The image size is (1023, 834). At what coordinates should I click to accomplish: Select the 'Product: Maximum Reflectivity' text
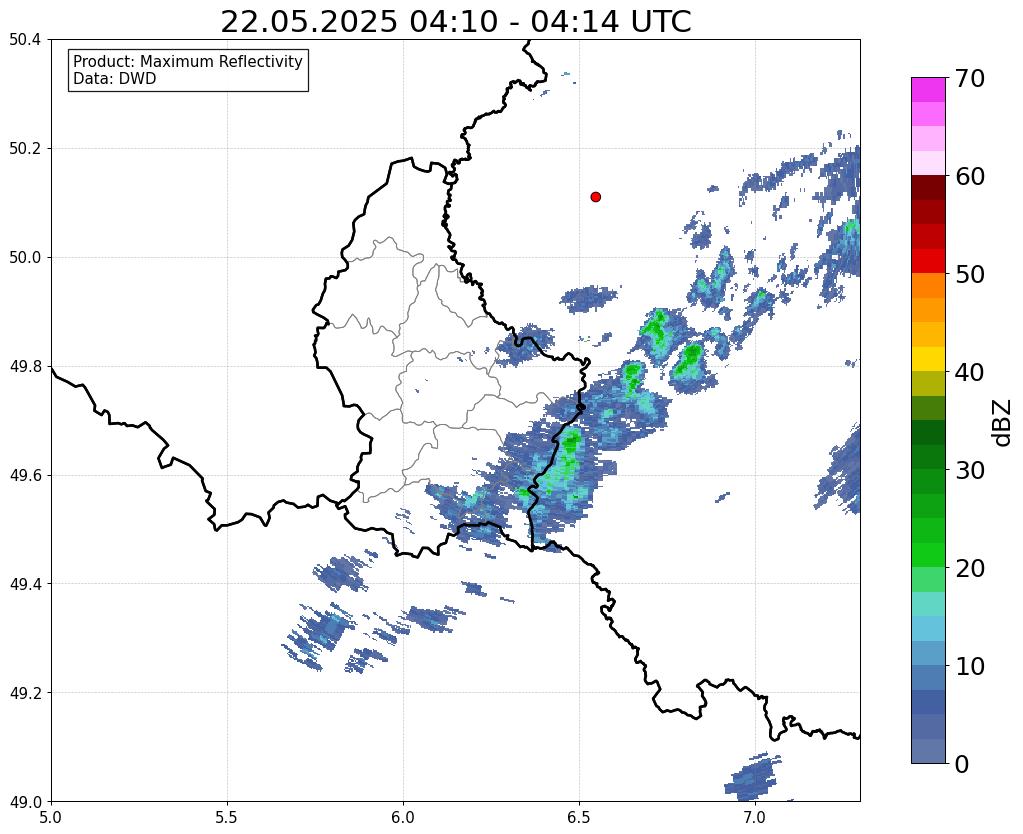pos(188,61)
